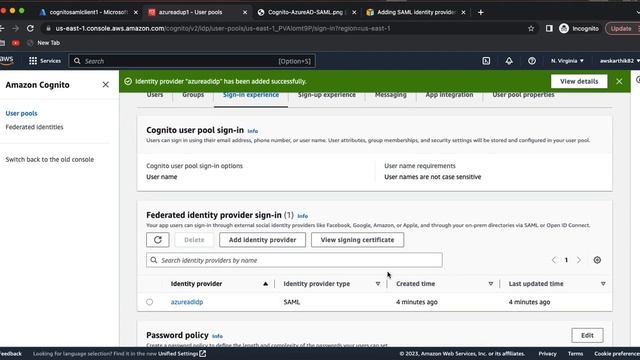The image size is (640, 360).
Task: Switch to the Users tab
Action: click(x=155, y=95)
